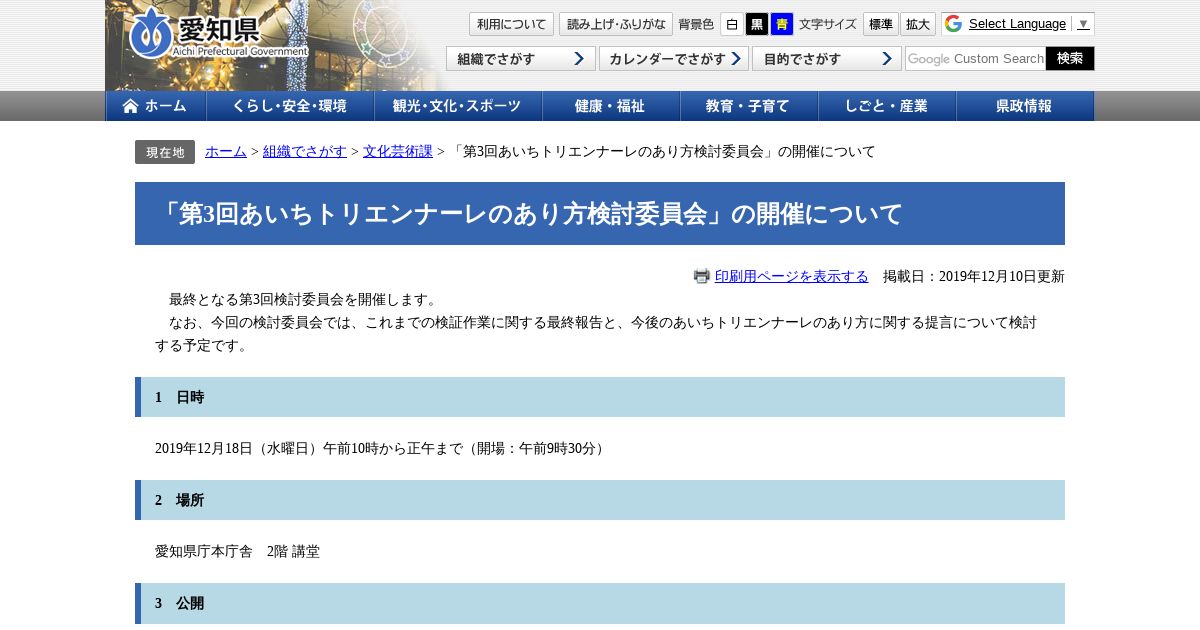Focus the Google Custom Search field
This screenshot has height=630, width=1200.
[x=975, y=59]
